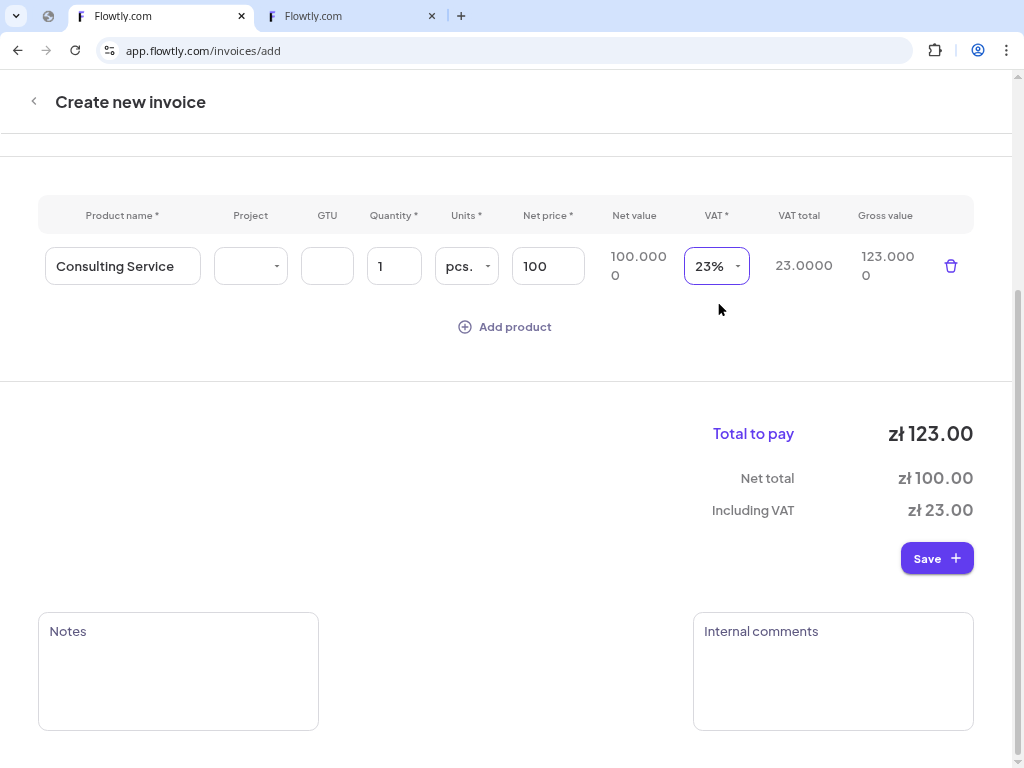The width and height of the screenshot is (1024, 768).
Task: Open a new browser tab
Action: 461,16
